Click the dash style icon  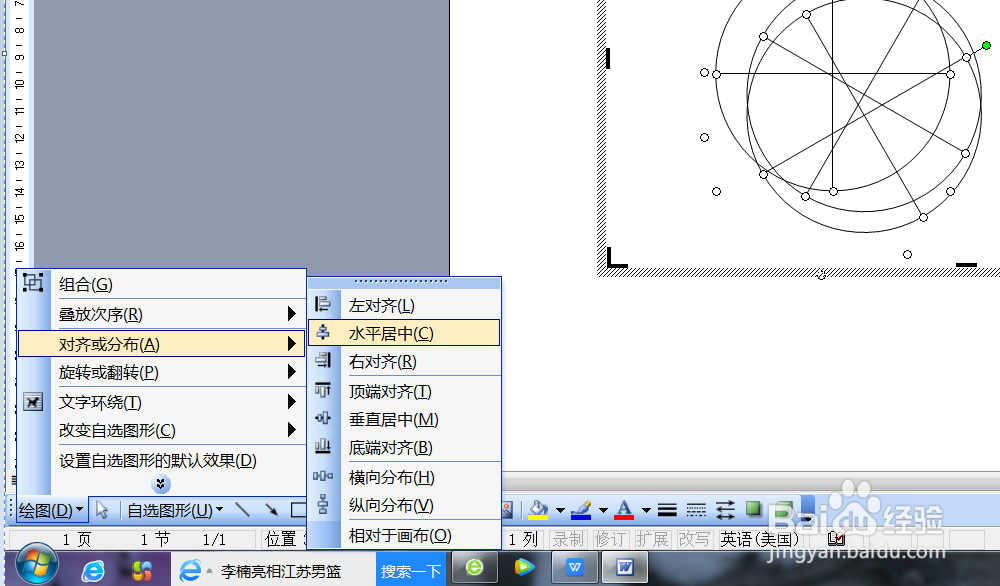[x=697, y=510]
